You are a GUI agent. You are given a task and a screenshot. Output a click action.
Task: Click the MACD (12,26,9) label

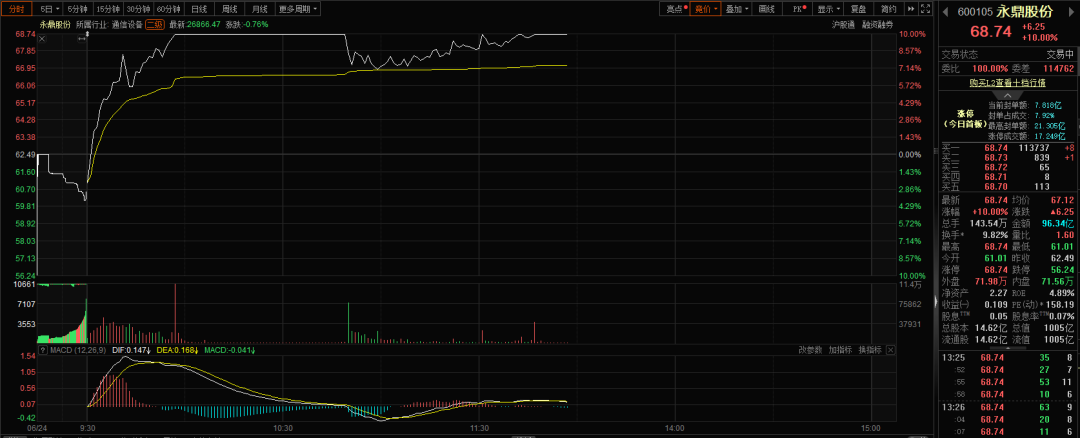(x=76, y=351)
